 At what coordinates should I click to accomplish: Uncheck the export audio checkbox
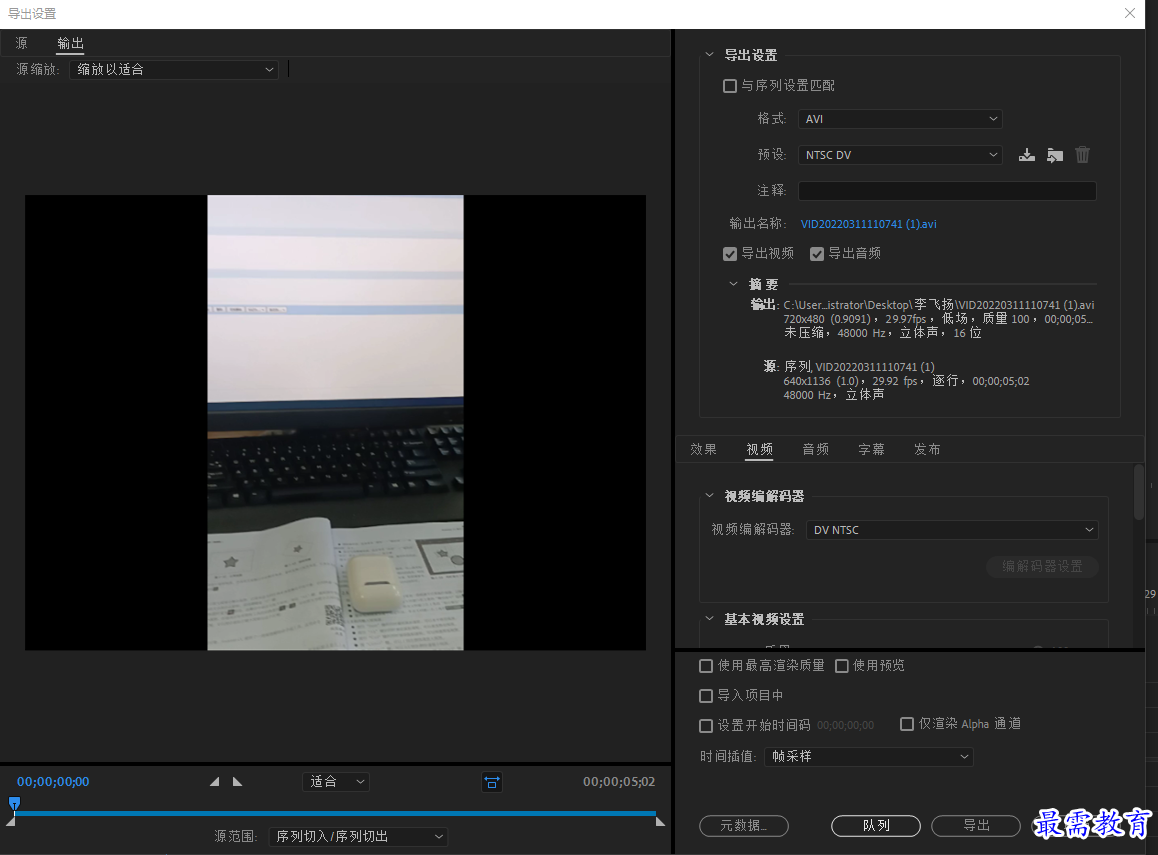817,254
